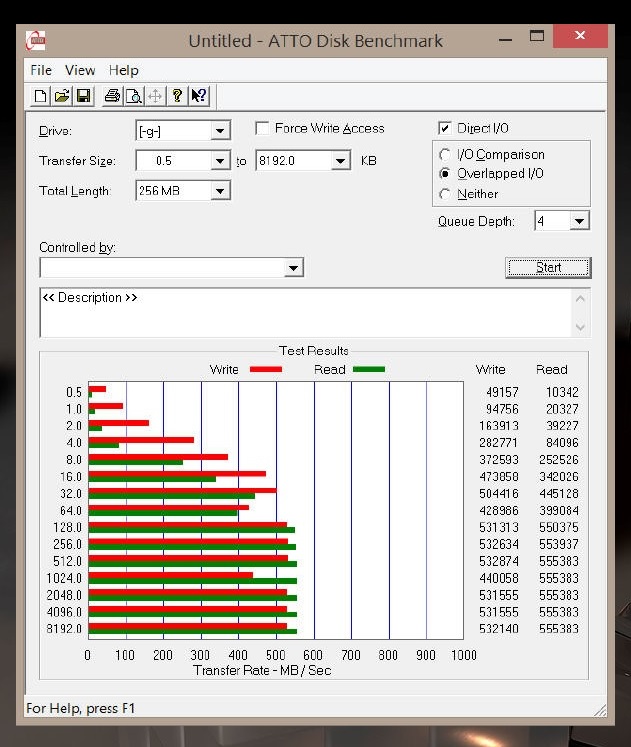The height and width of the screenshot is (747, 631).
Task: Click the red Write legend swatch
Action: (x=266, y=369)
